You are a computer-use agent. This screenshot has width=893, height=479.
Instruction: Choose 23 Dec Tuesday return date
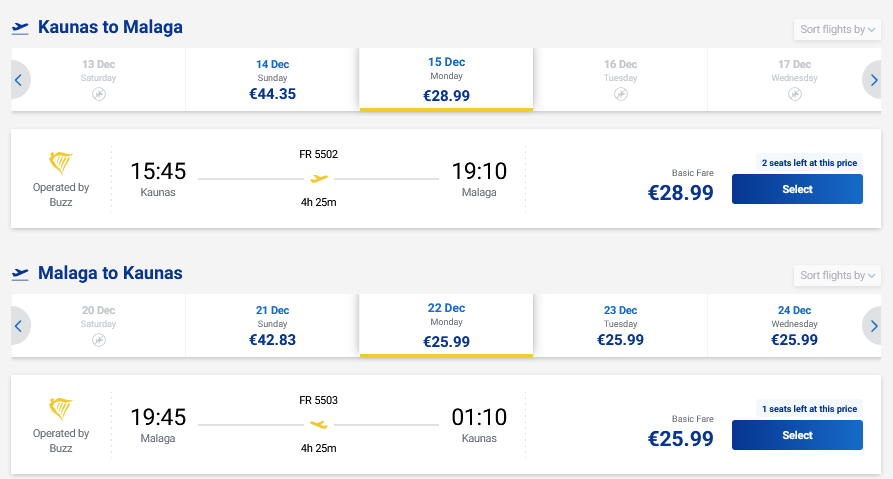(x=620, y=326)
